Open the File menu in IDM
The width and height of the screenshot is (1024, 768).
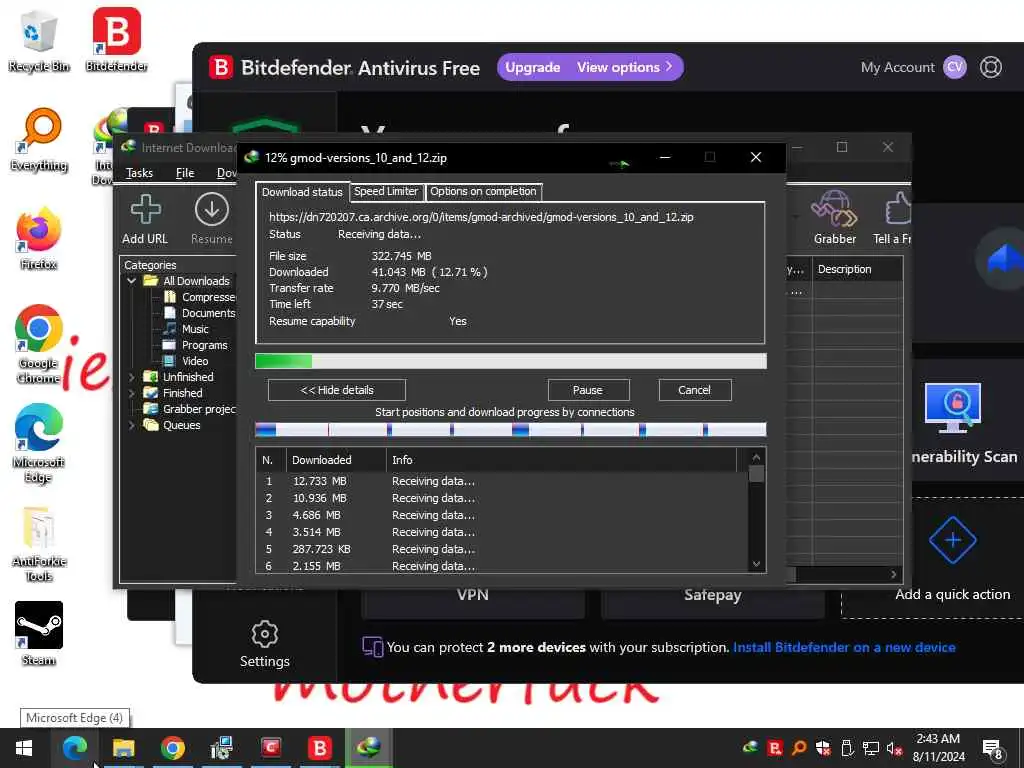(185, 173)
